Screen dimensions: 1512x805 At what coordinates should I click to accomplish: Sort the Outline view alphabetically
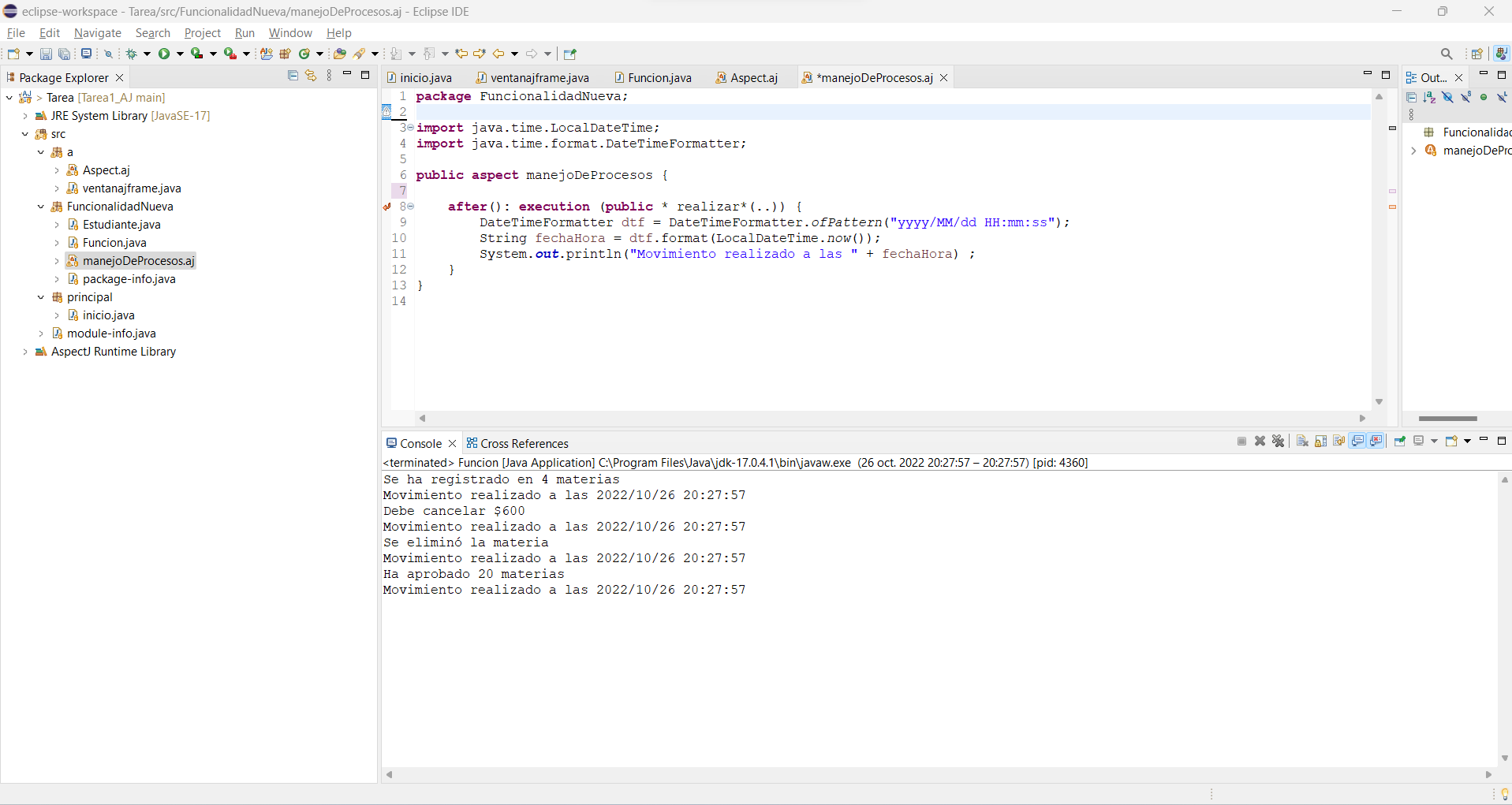point(1429,96)
